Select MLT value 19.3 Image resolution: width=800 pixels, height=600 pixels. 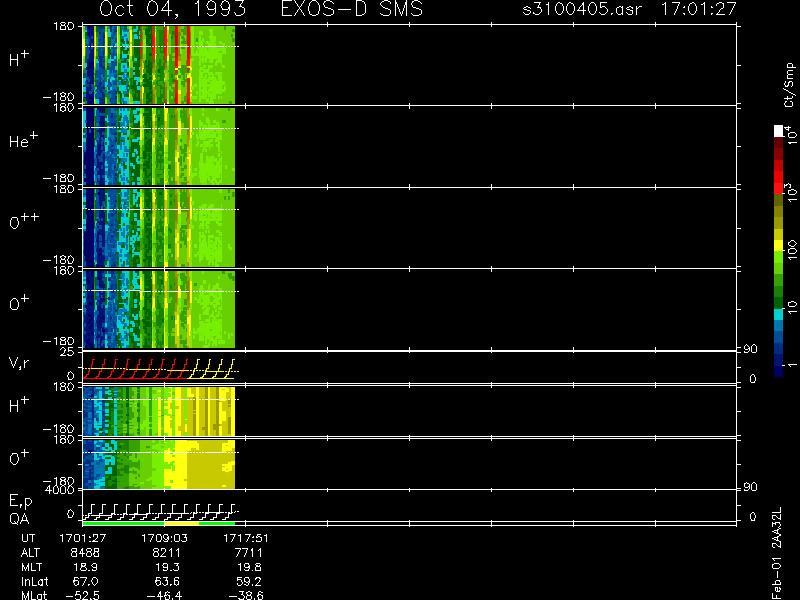169,567
